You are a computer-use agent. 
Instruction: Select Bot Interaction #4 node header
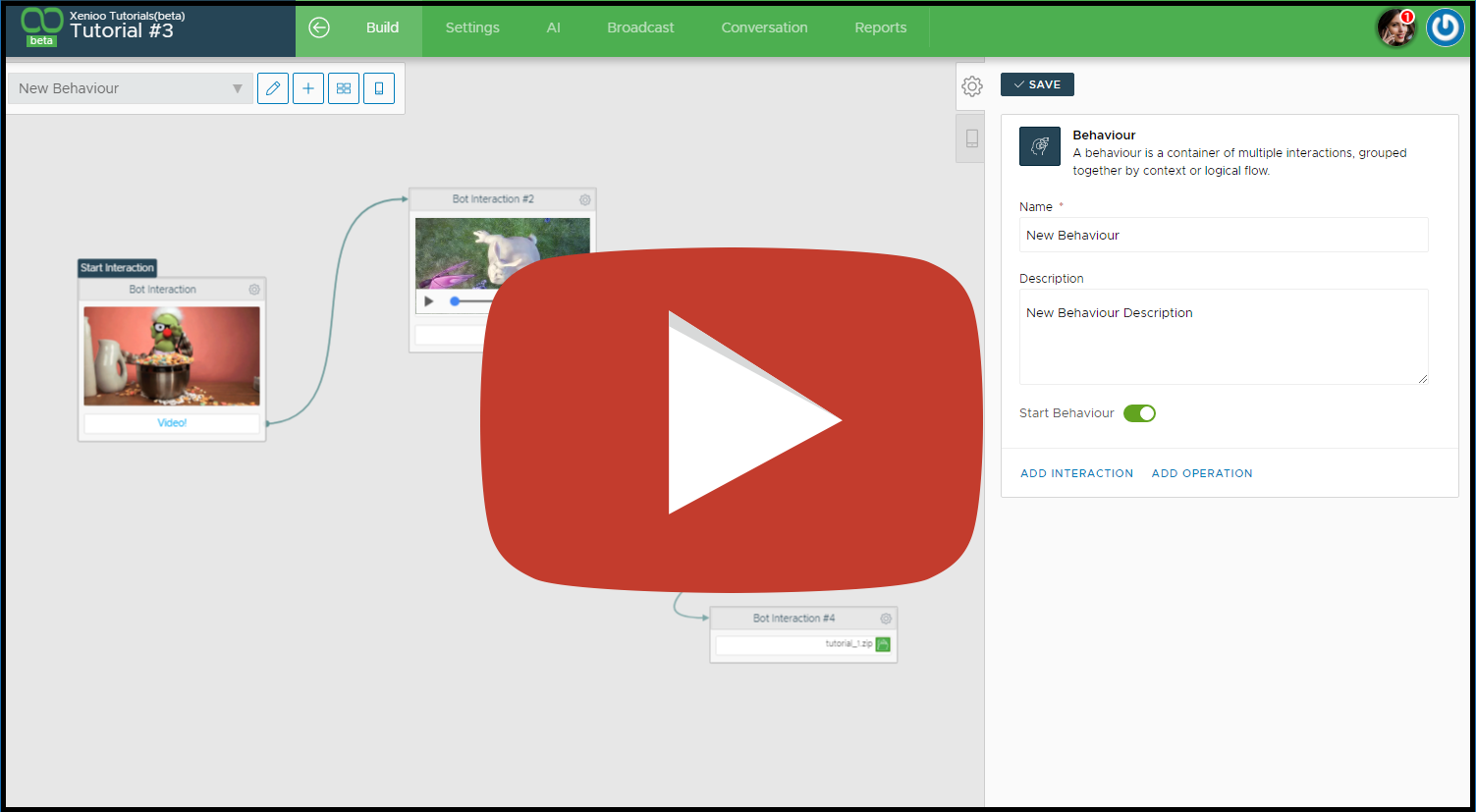pos(803,619)
